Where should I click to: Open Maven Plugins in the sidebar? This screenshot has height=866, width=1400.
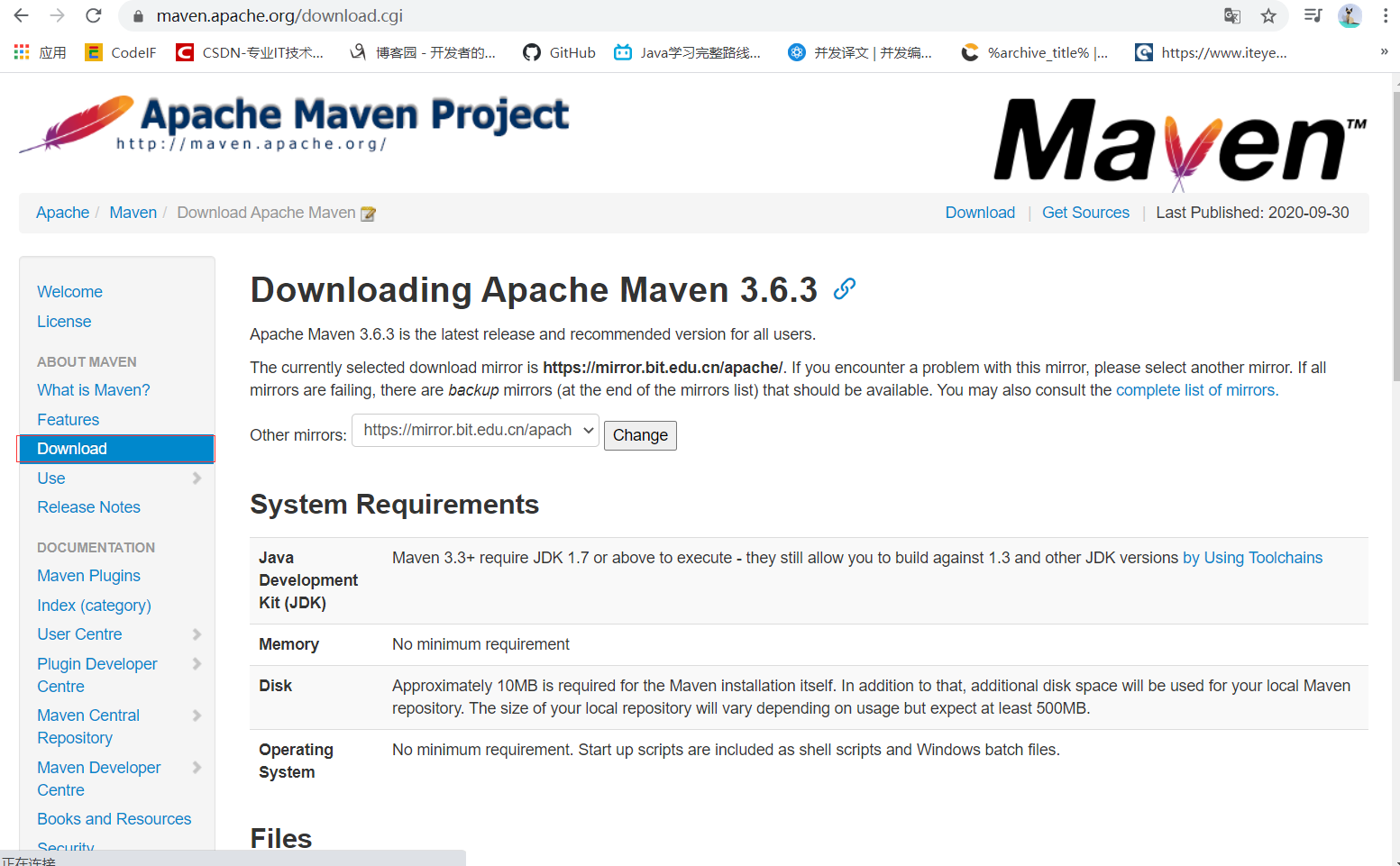[x=88, y=576]
